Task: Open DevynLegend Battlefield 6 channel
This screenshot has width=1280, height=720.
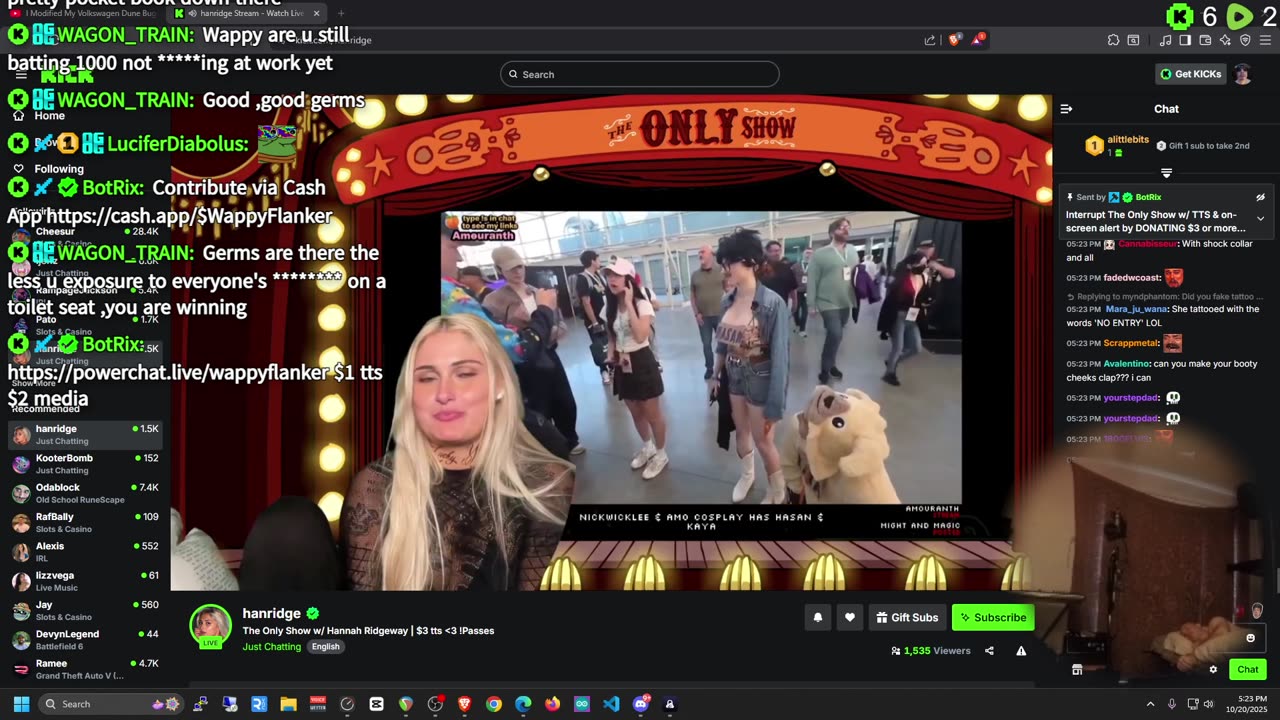Action: (x=86, y=640)
